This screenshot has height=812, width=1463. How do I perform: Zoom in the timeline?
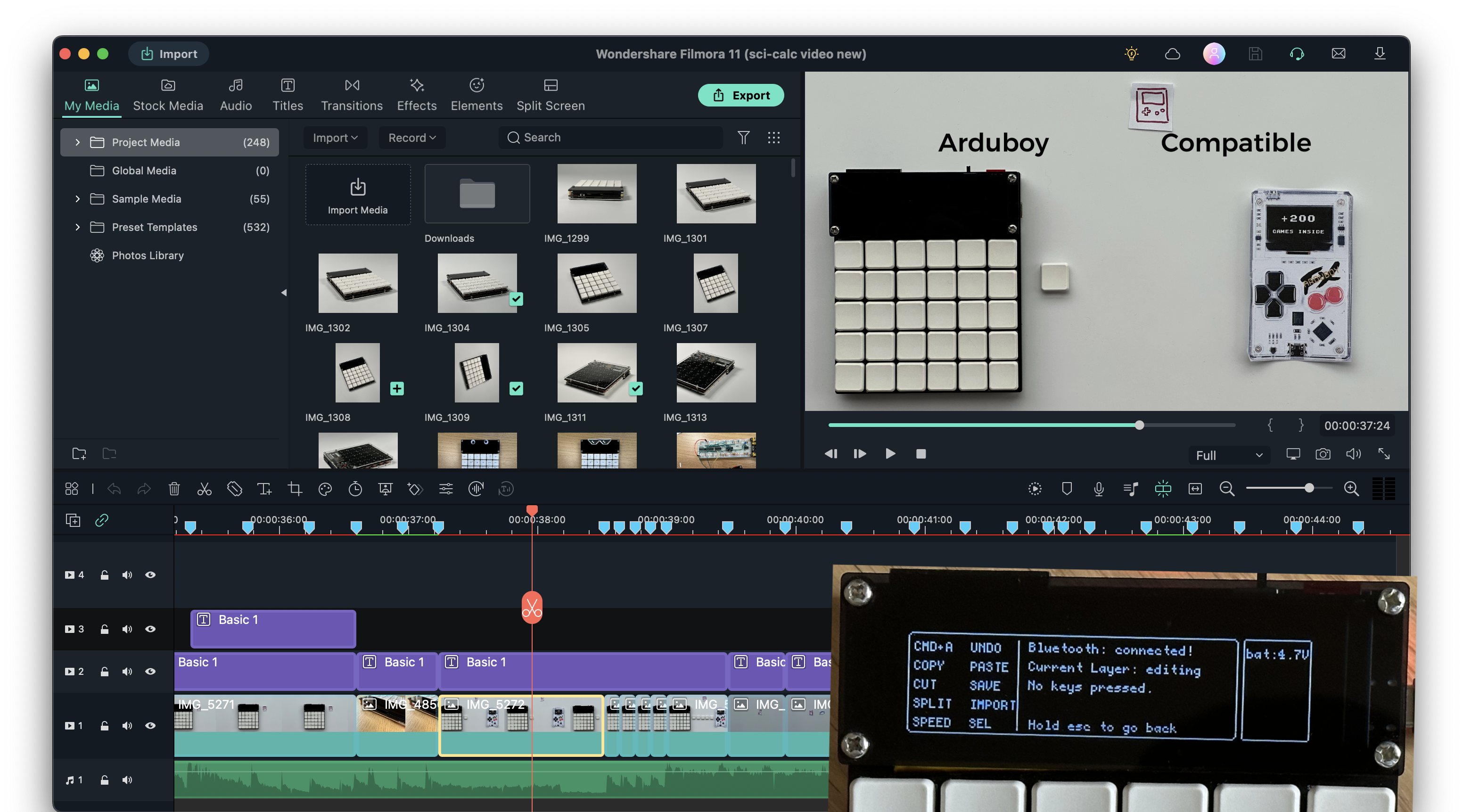(1351, 489)
